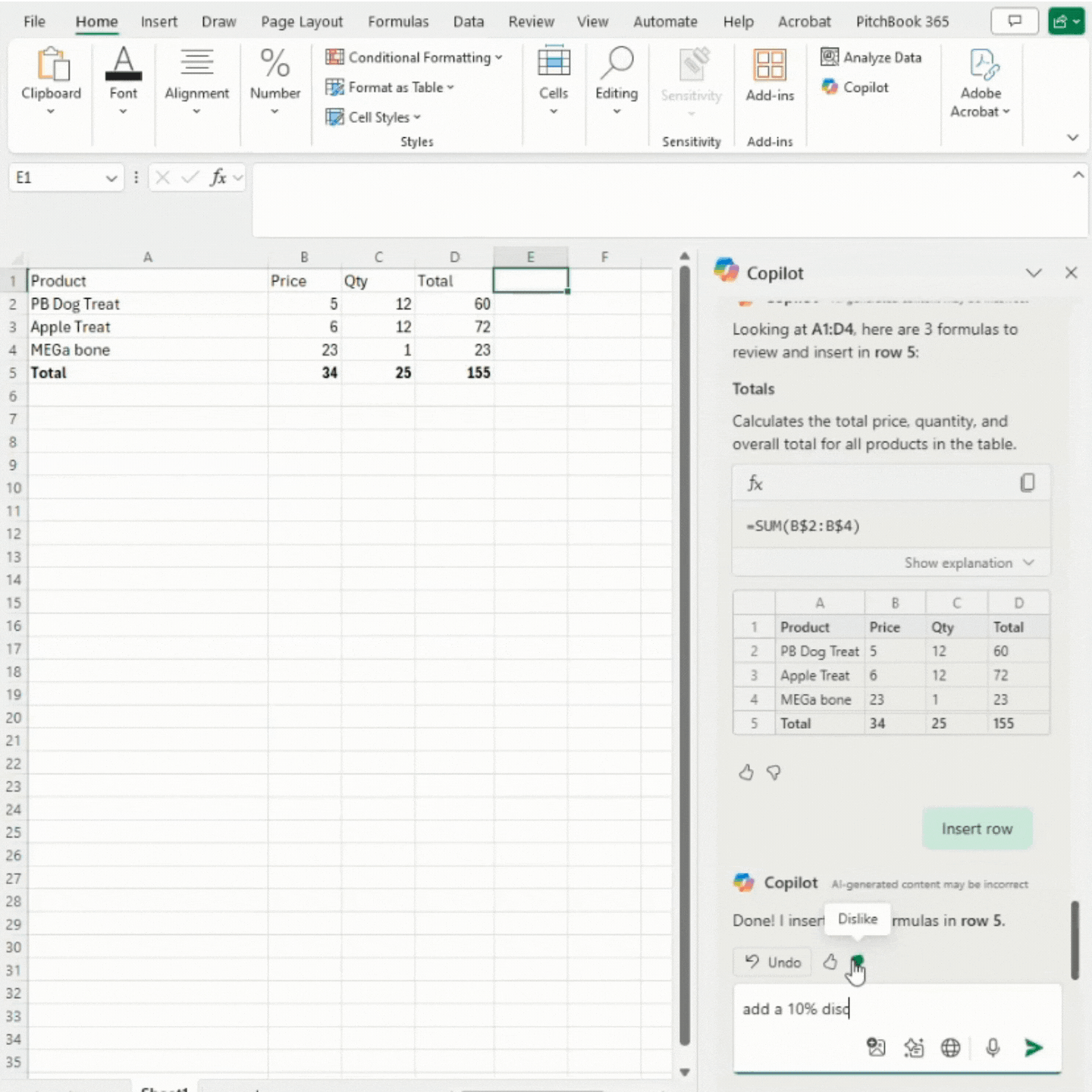
Task: Open the Cells group
Action: click(x=554, y=82)
